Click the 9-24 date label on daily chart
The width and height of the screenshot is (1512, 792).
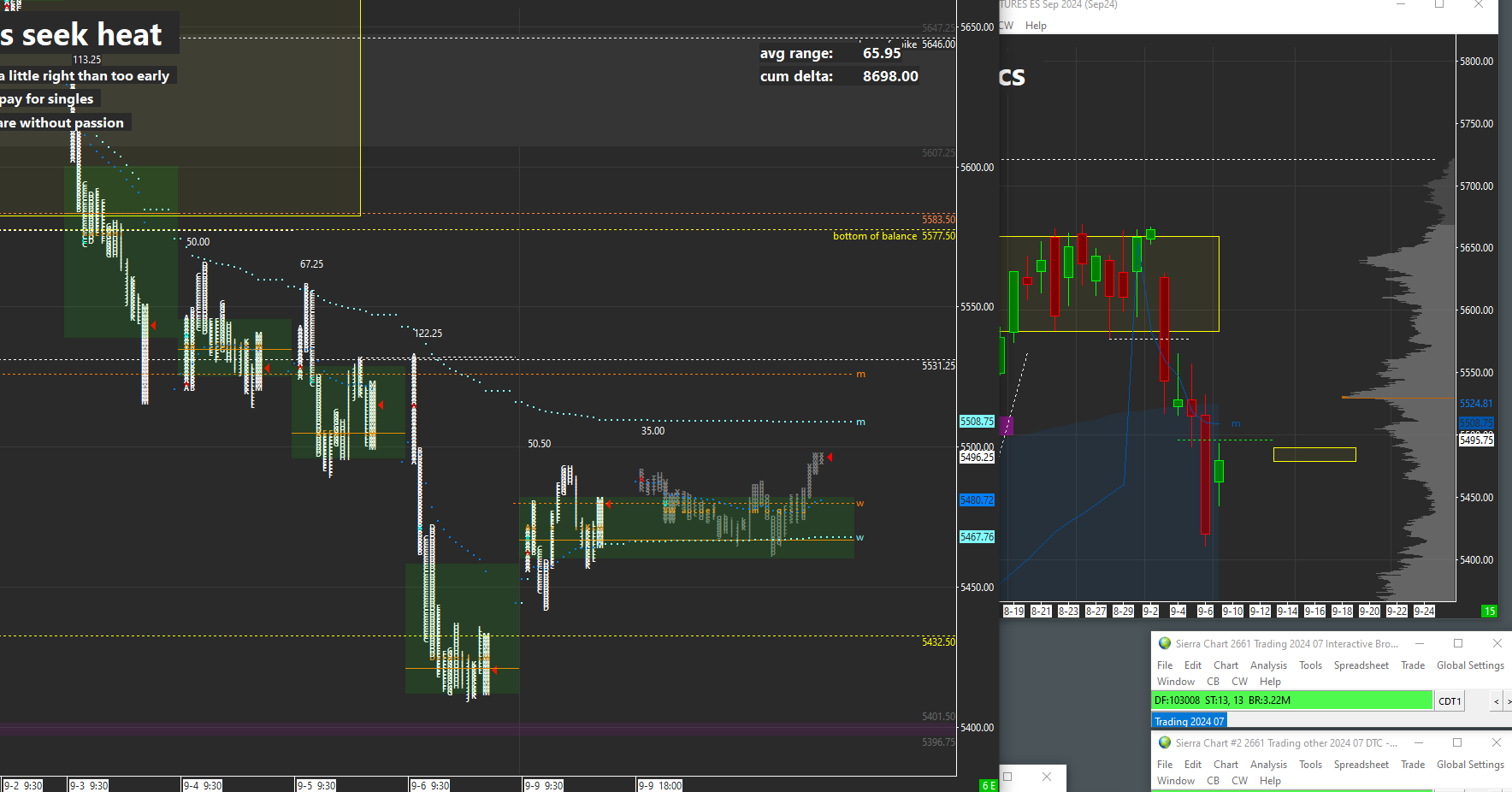point(1424,611)
